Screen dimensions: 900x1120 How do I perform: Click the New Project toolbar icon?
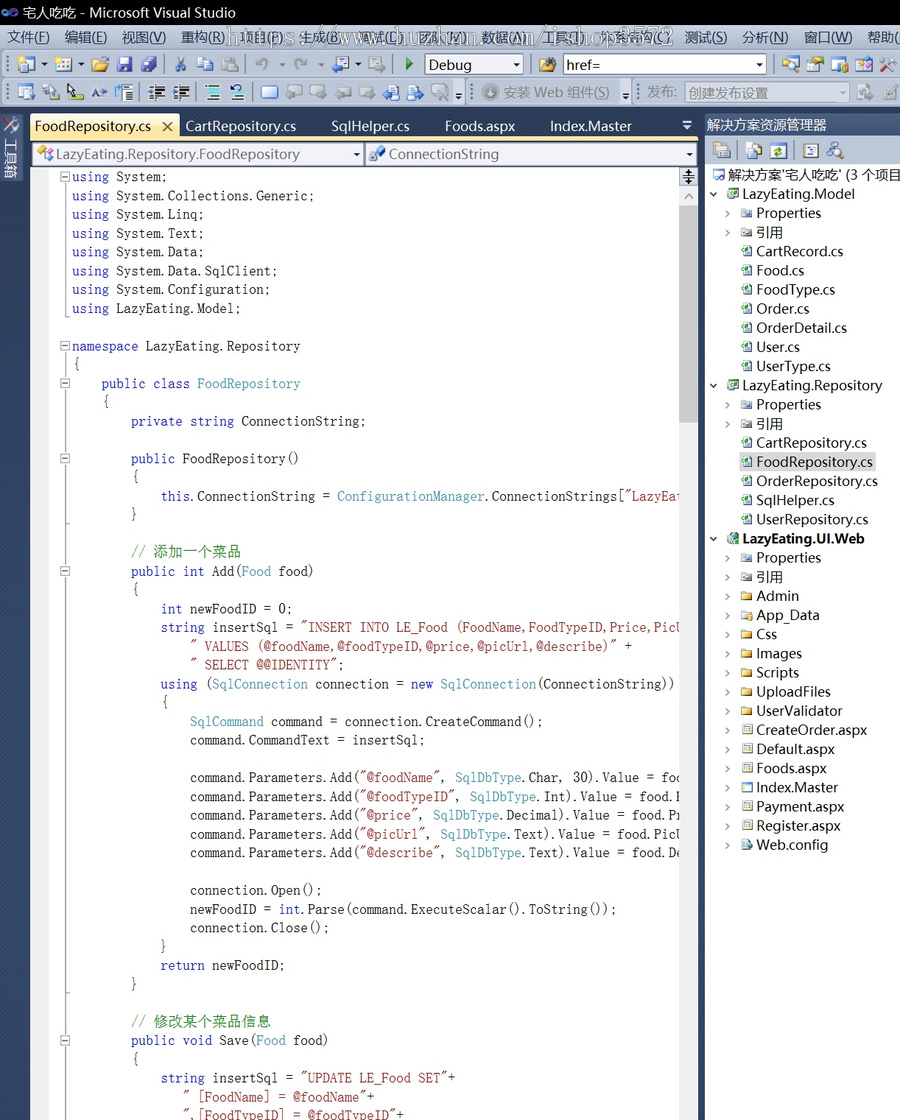[26, 64]
